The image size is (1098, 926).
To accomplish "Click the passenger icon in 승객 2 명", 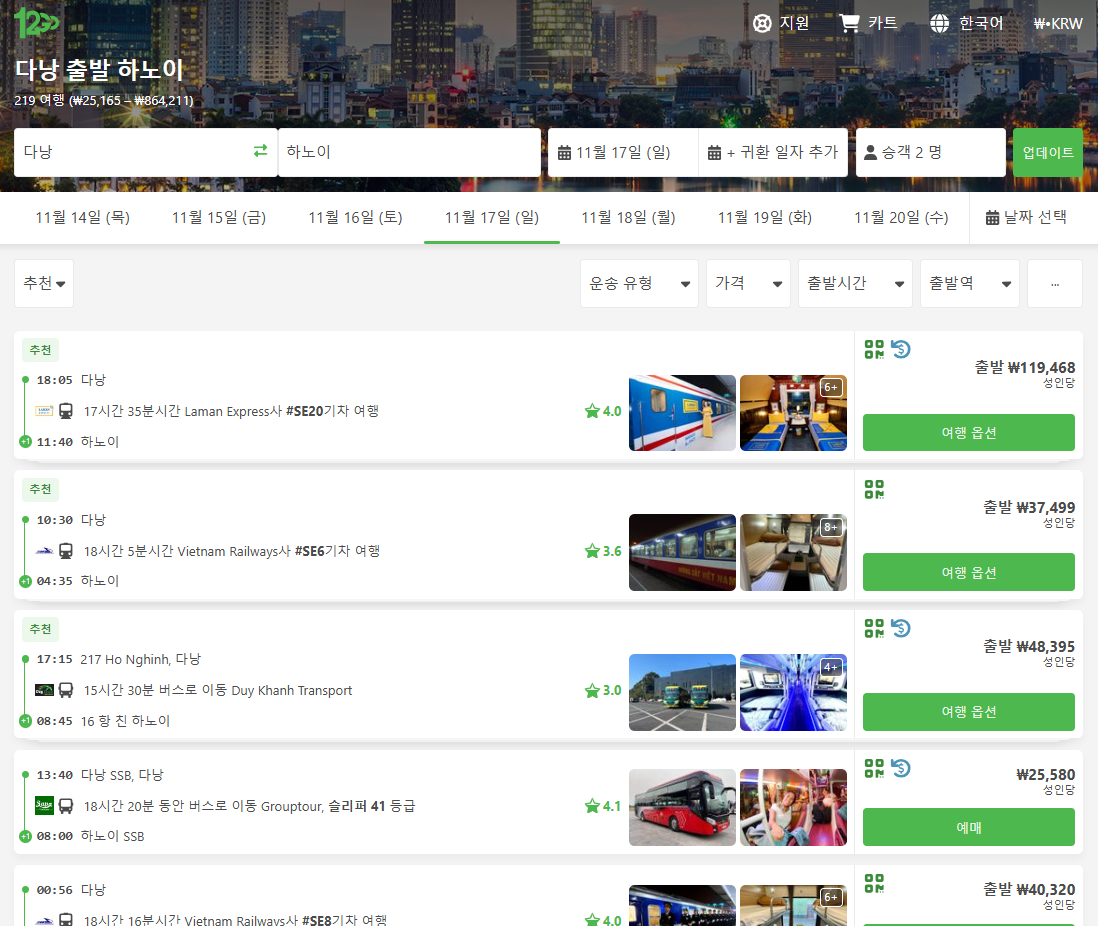I will click(870, 152).
